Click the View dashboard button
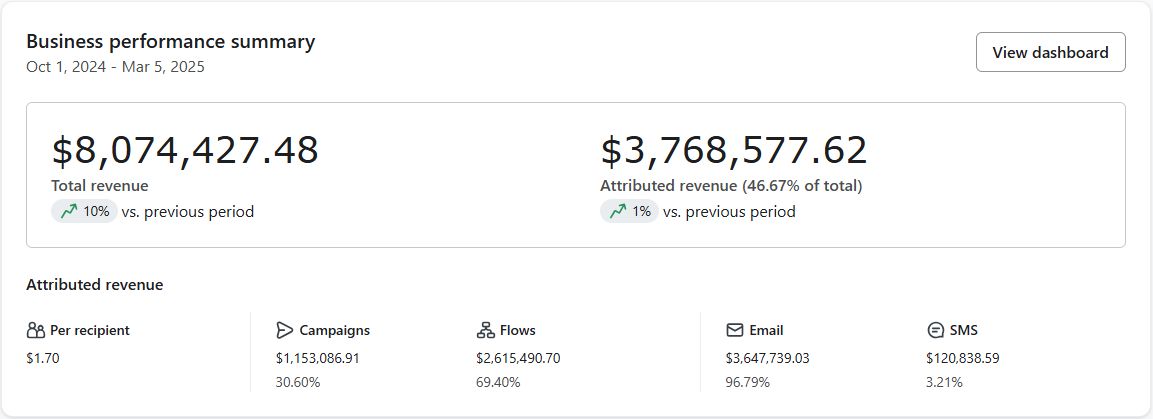This screenshot has height=419, width=1153. (1050, 53)
